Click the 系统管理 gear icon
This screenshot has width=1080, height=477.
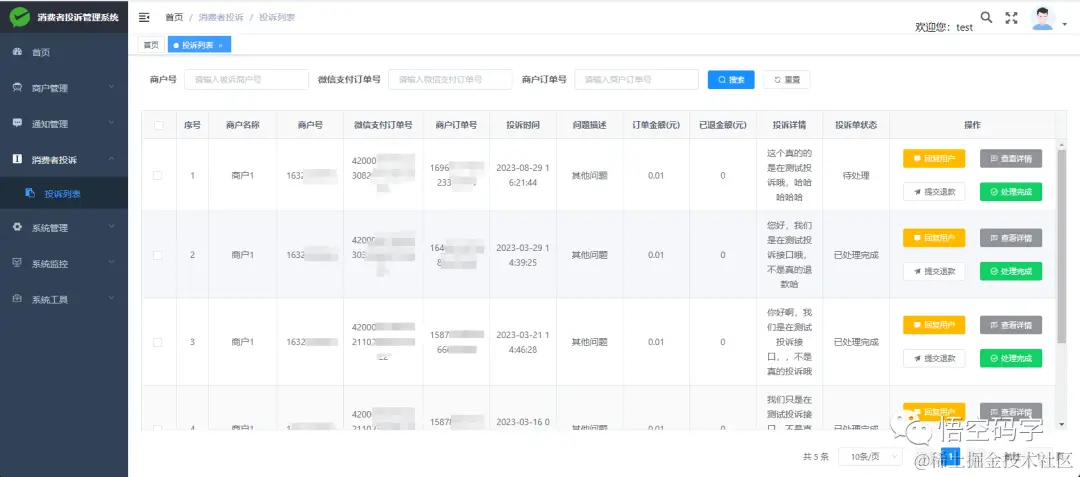point(18,227)
